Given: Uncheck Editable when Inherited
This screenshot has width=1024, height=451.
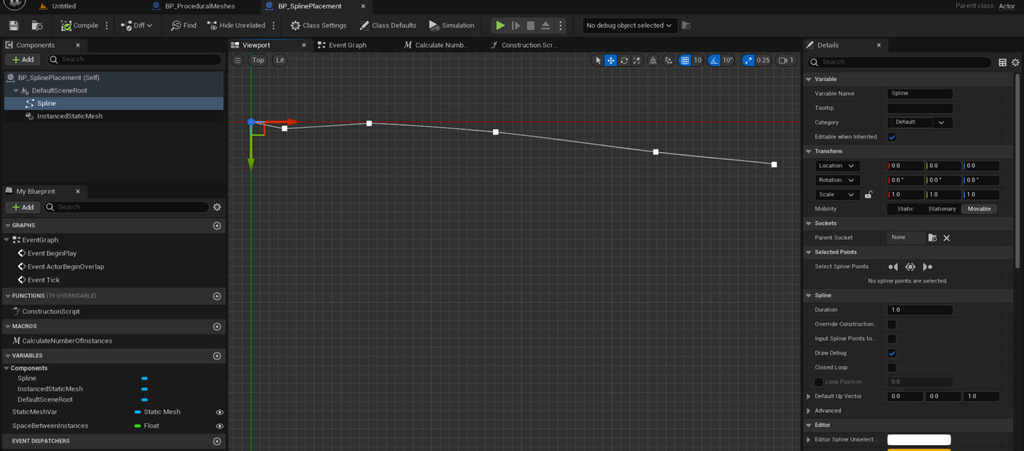Looking at the screenshot, I should coord(891,137).
